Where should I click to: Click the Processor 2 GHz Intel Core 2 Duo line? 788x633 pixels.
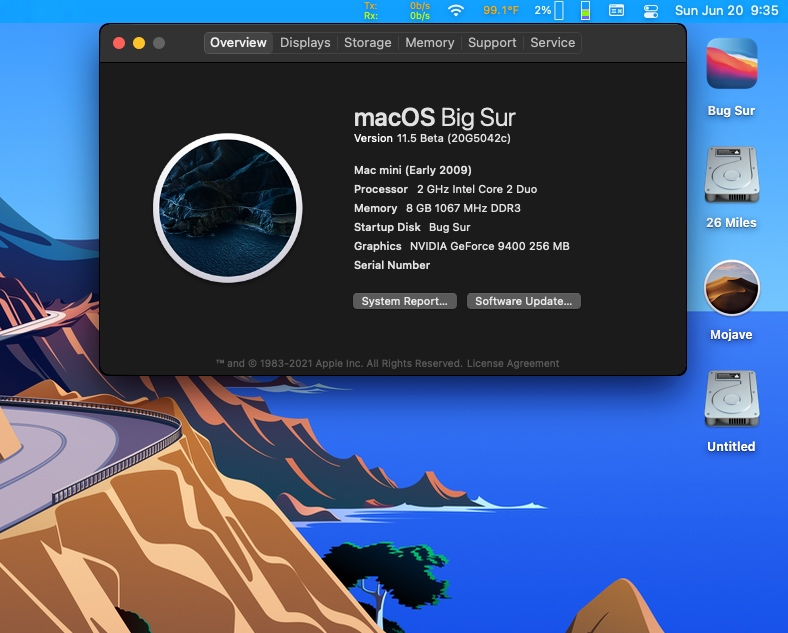pos(445,189)
